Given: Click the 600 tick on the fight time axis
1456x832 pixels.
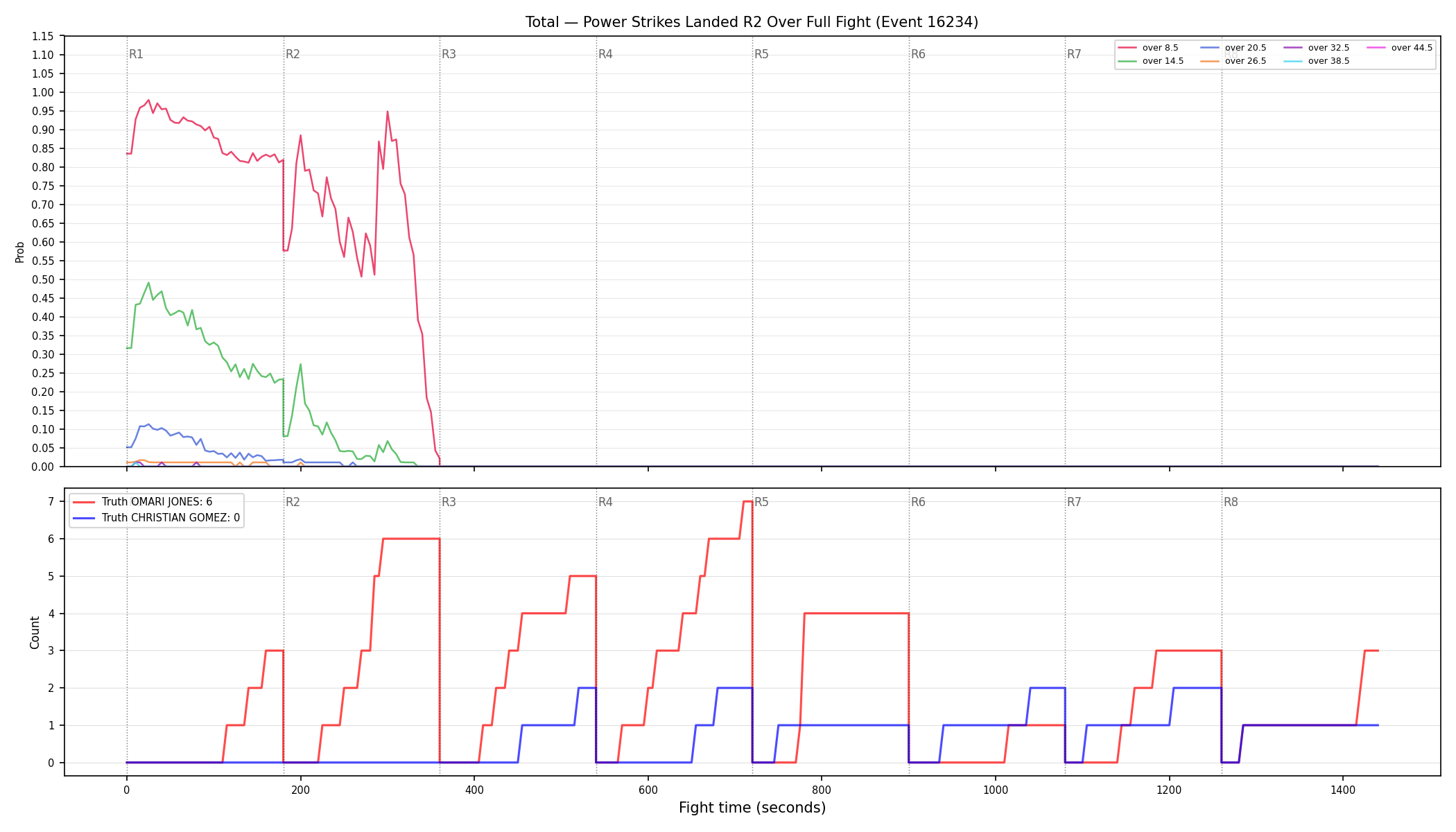Looking at the screenshot, I should coord(648,789).
